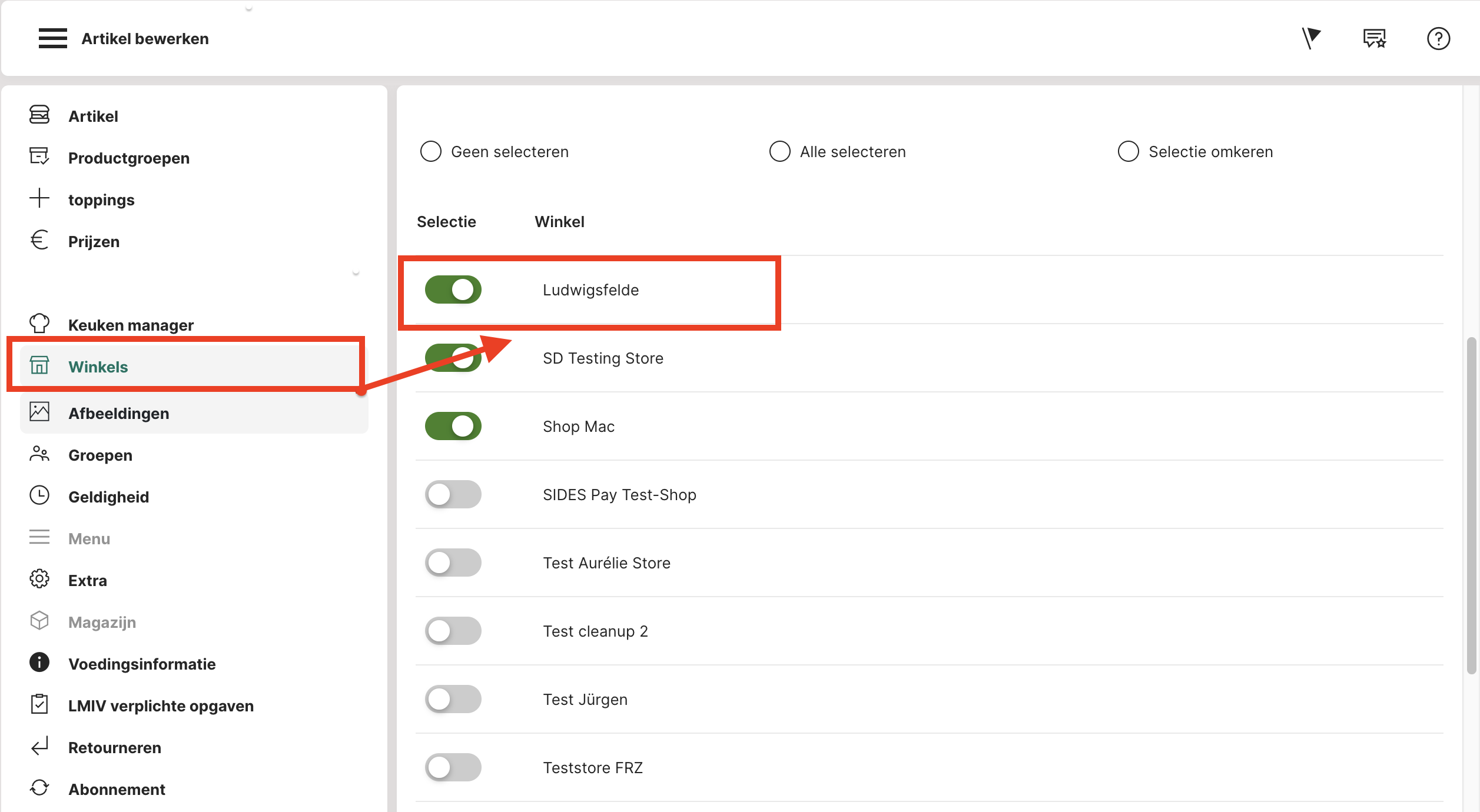Open the feedback chat star icon
This screenshot has width=1480, height=812.
click(1374, 39)
